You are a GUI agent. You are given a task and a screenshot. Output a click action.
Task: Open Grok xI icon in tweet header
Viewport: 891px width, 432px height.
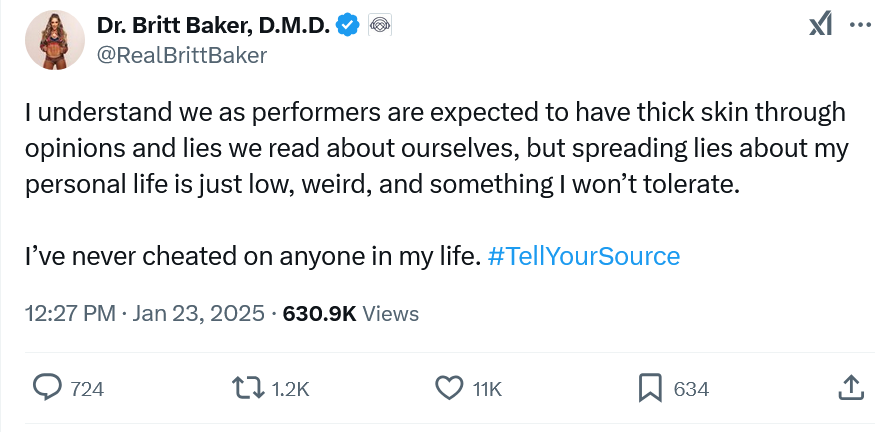pyautogui.click(x=821, y=24)
